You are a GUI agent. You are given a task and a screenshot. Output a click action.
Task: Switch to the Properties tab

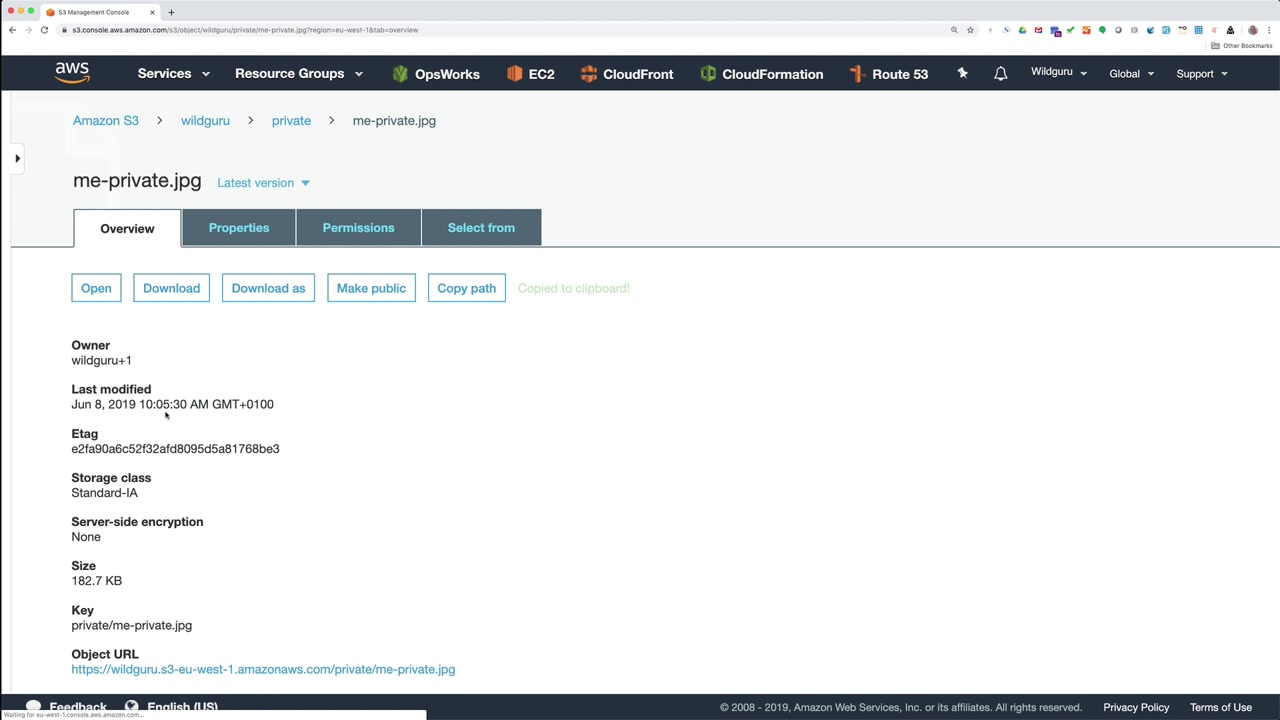239,227
